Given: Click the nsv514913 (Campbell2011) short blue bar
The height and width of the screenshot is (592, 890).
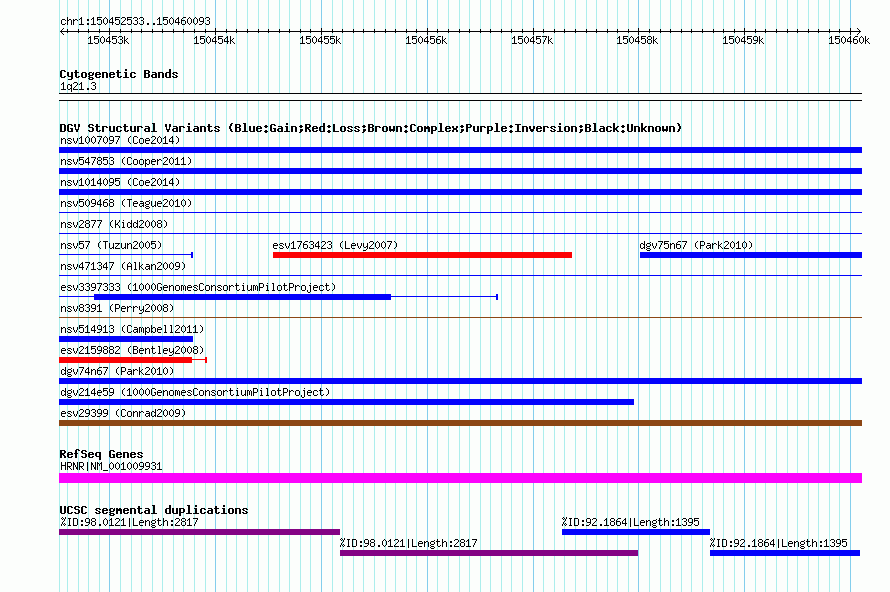Looking at the screenshot, I should [x=126, y=339].
